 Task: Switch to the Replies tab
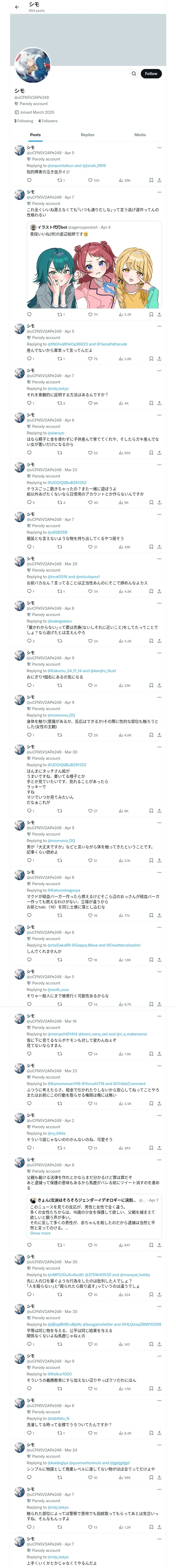click(x=87, y=135)
